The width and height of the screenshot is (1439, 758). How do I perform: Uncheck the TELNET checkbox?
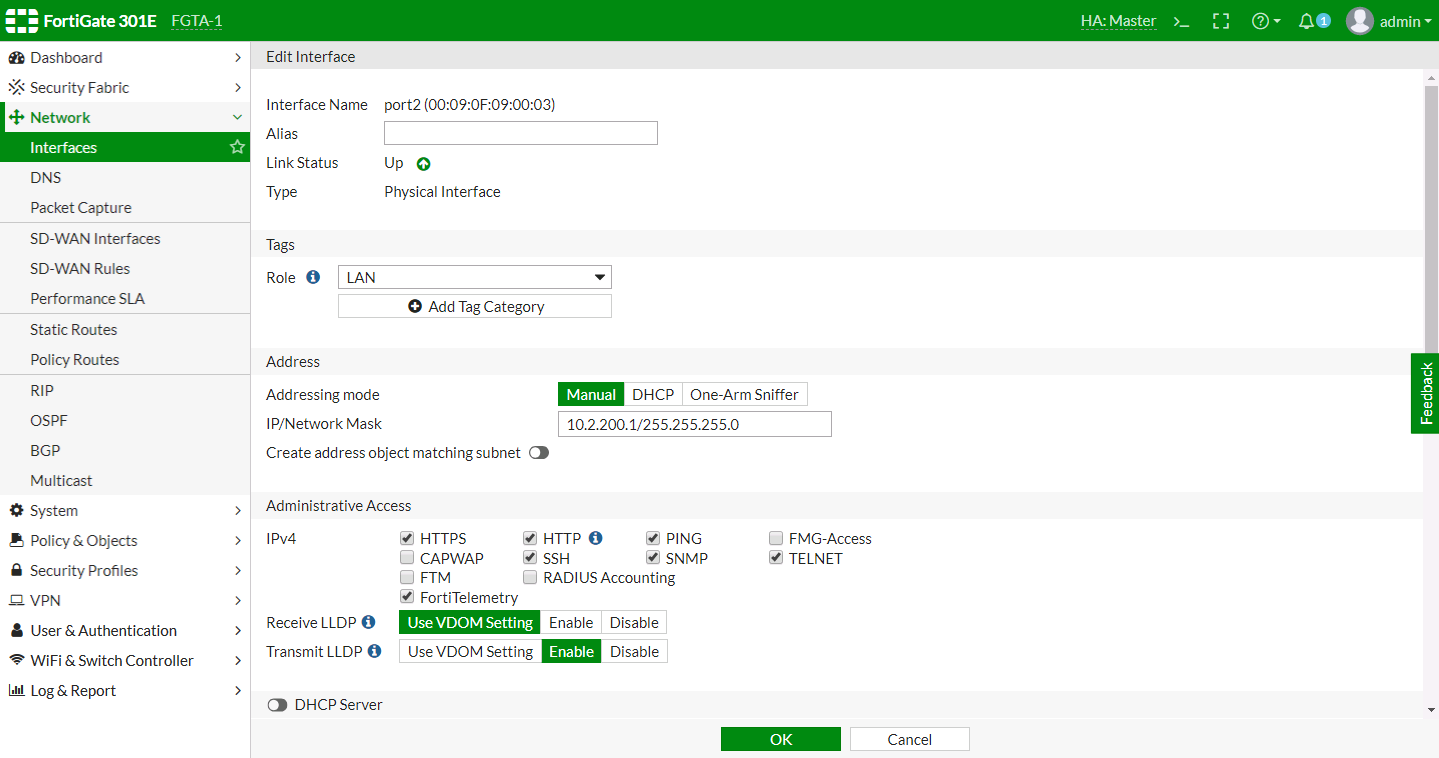coord(776,558)
